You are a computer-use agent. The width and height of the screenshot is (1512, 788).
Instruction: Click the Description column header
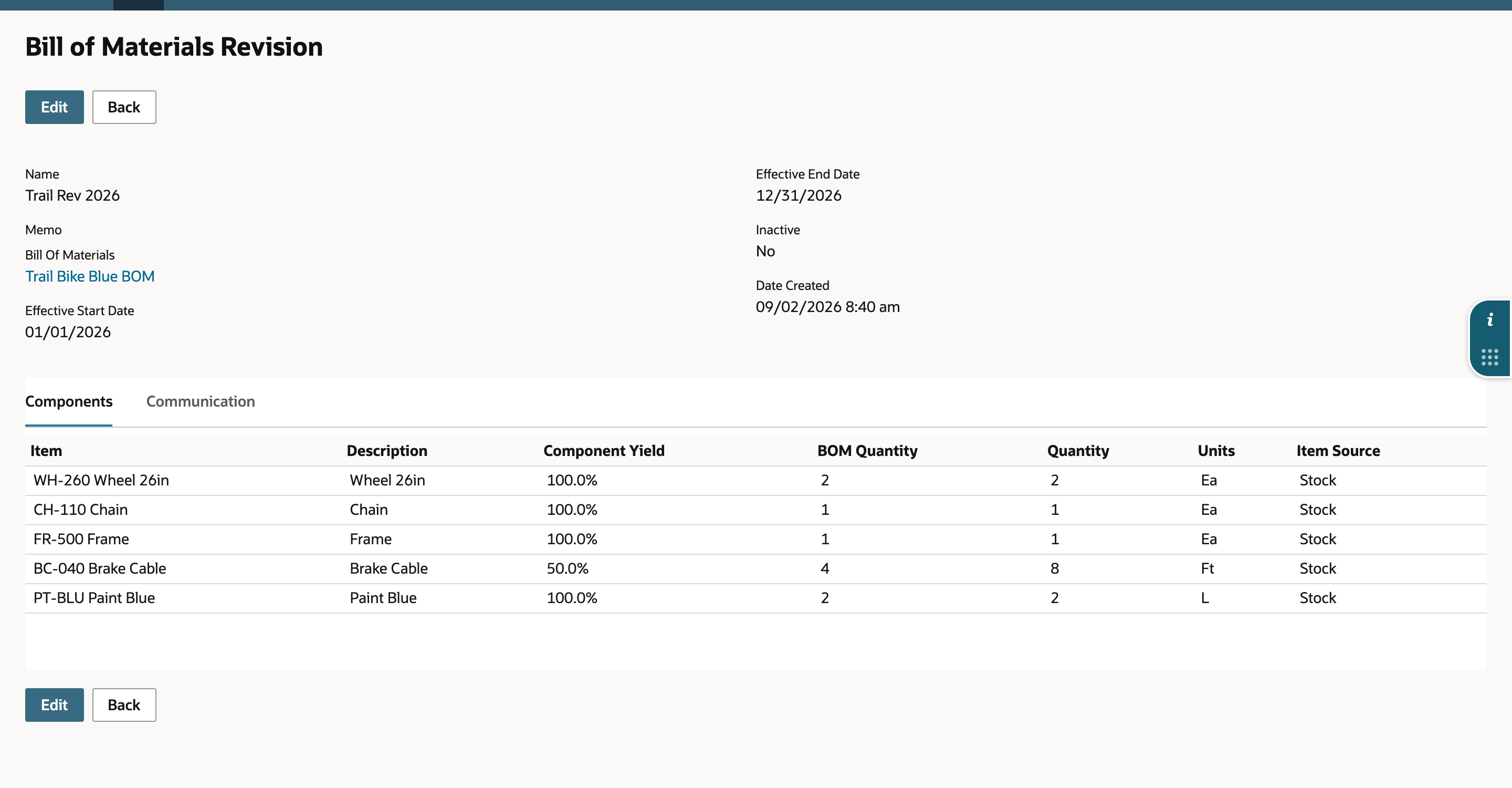387,451
